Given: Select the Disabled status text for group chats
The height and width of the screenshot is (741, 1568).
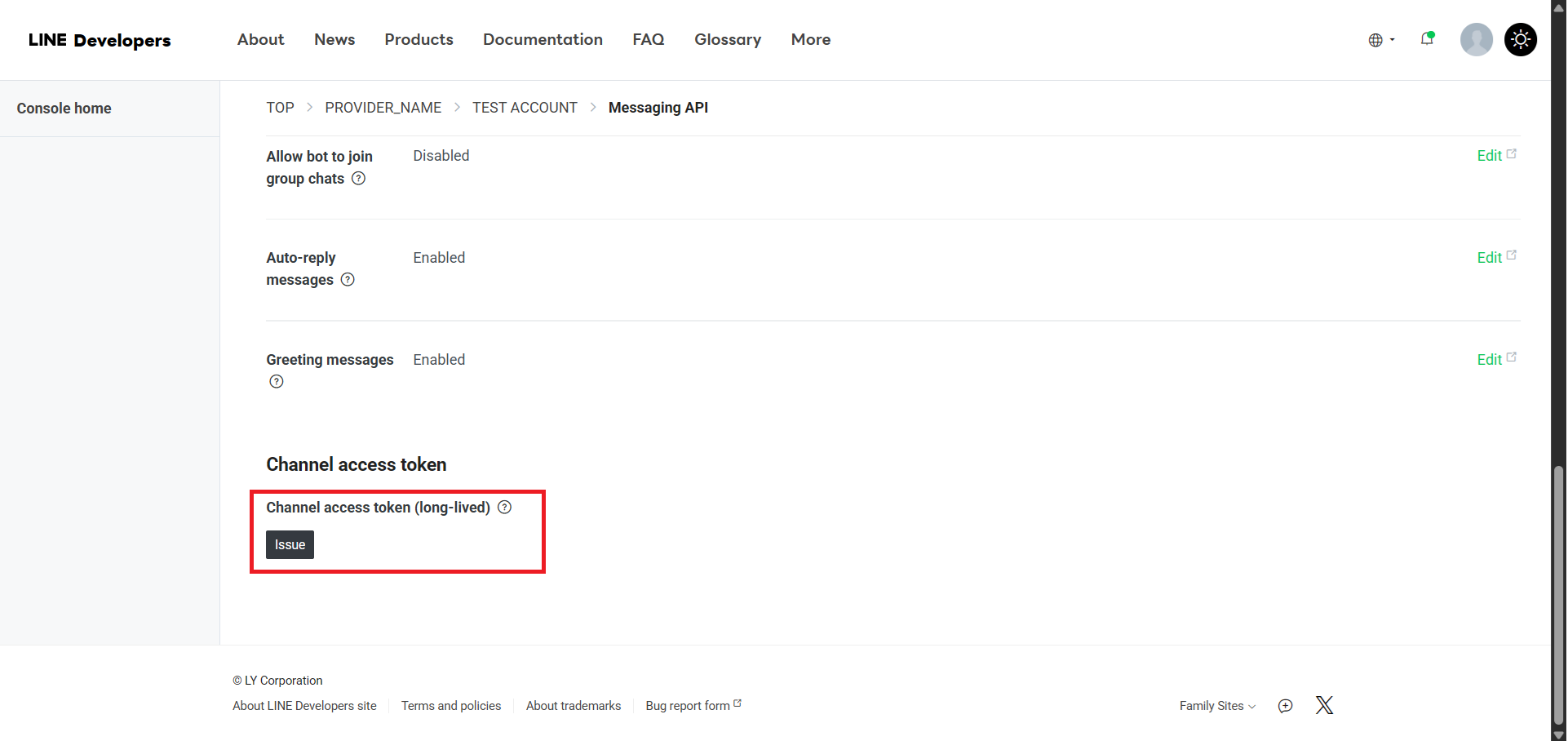Looking at the screenshot, I should tap(441, 156).
